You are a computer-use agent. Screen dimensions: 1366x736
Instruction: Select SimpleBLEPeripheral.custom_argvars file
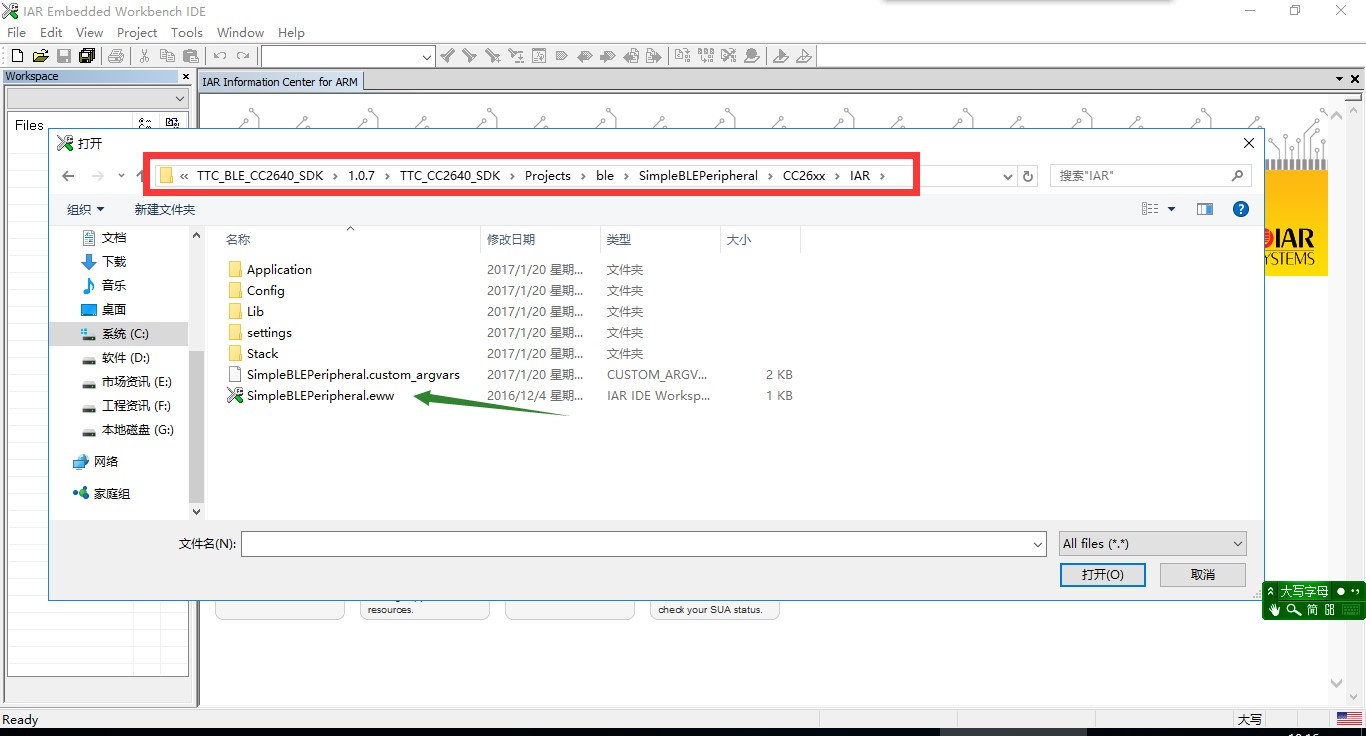tap(353, 375)
